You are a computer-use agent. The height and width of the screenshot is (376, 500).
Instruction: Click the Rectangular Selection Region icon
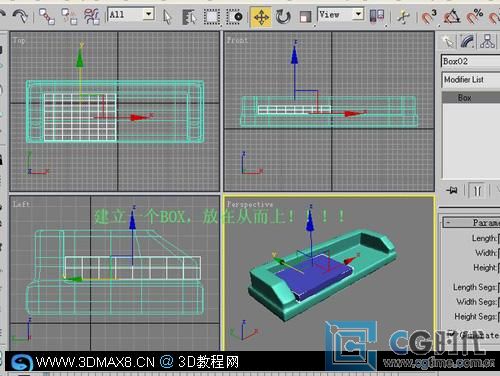(212, 17)
